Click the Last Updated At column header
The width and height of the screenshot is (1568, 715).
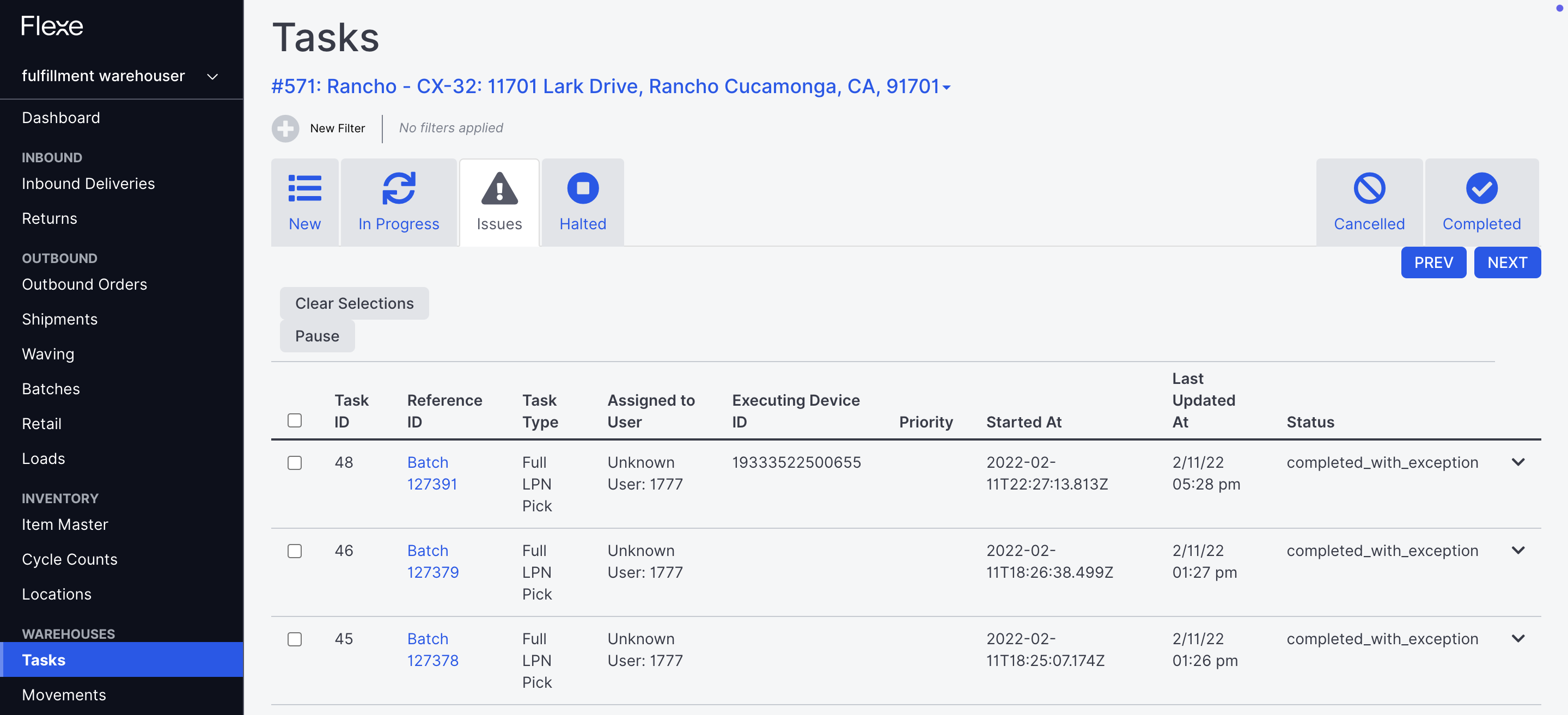click(1204, 400)
